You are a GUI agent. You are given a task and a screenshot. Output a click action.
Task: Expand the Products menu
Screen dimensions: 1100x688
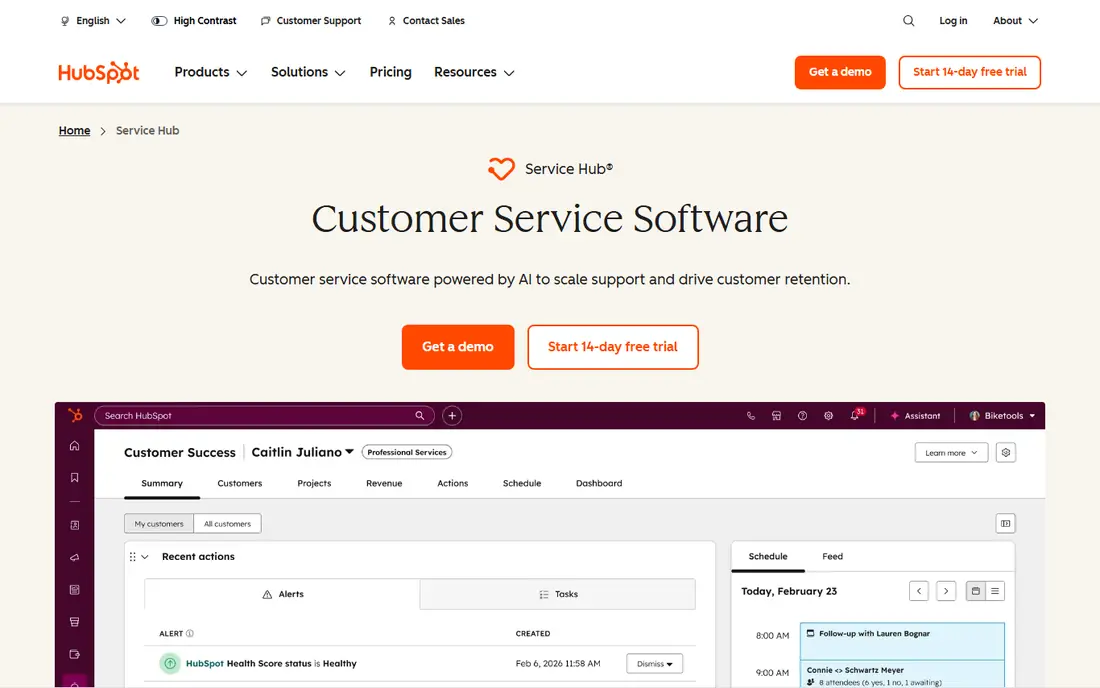(210, 72)
